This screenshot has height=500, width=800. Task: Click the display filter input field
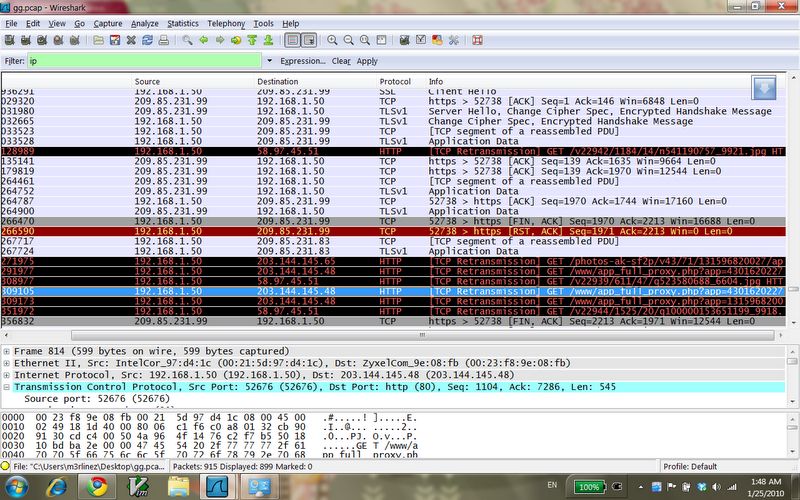(144, 61)
